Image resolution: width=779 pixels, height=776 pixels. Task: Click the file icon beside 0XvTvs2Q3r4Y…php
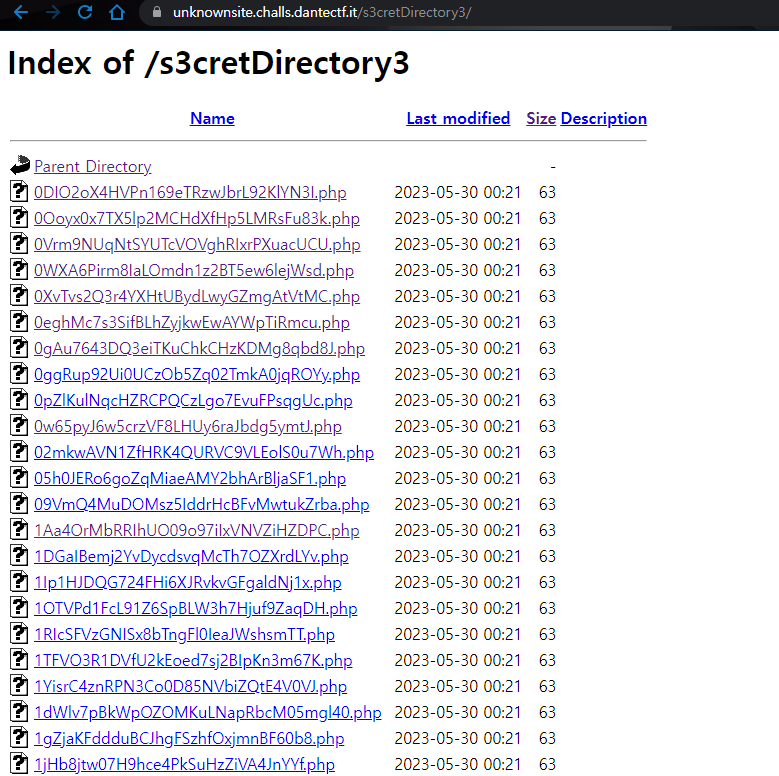click(19, 296)
